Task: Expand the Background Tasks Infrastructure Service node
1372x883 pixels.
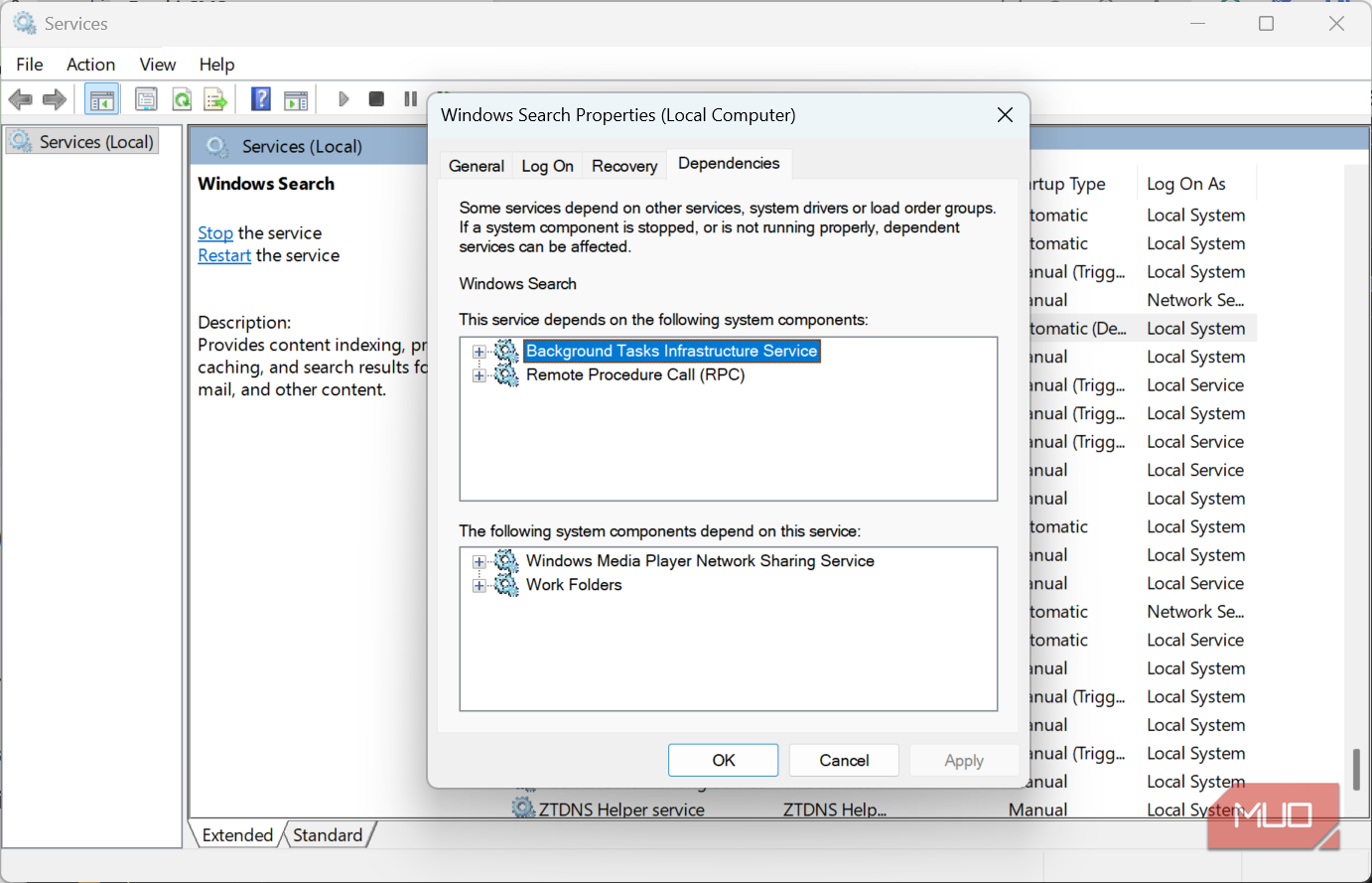Action: [480, 352]
